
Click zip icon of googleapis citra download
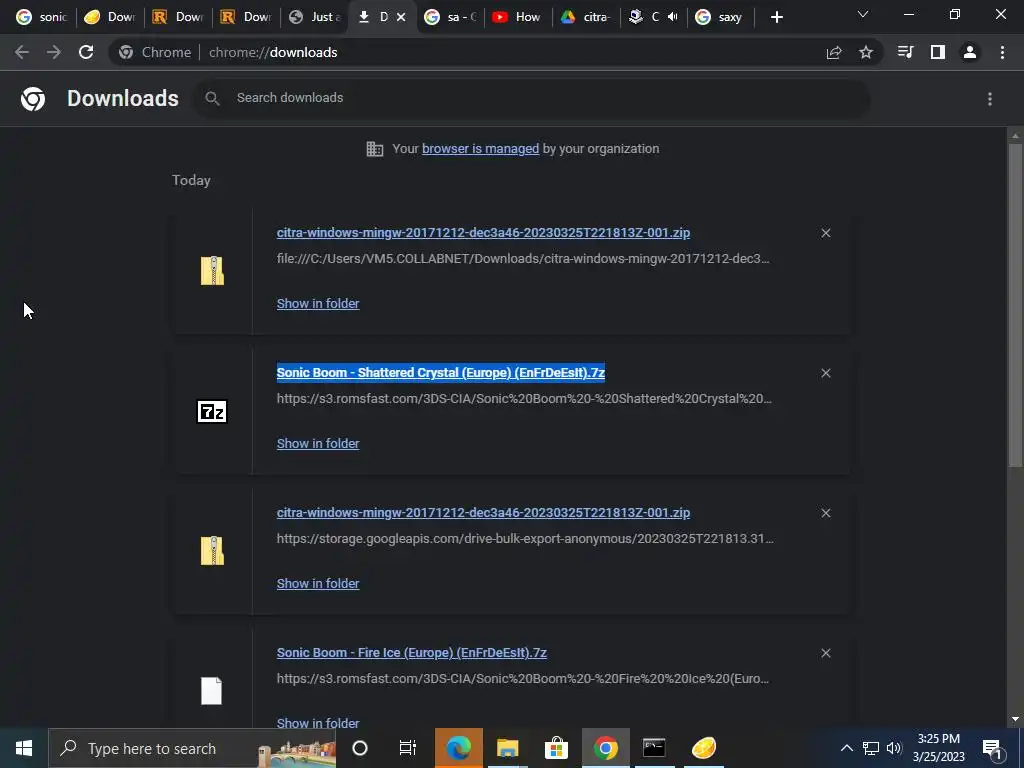click(x=212, y=551)
